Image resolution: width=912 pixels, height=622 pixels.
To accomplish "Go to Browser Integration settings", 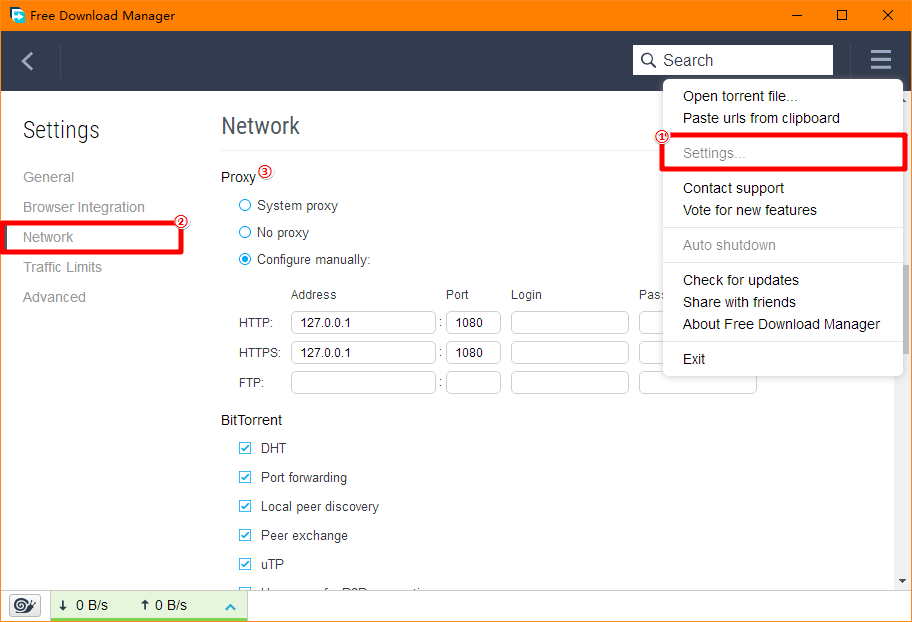I will (x=84, y=207).
